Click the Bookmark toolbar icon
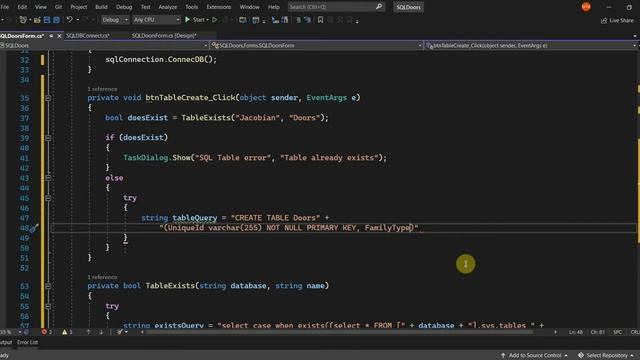 [x=320, y=20]
